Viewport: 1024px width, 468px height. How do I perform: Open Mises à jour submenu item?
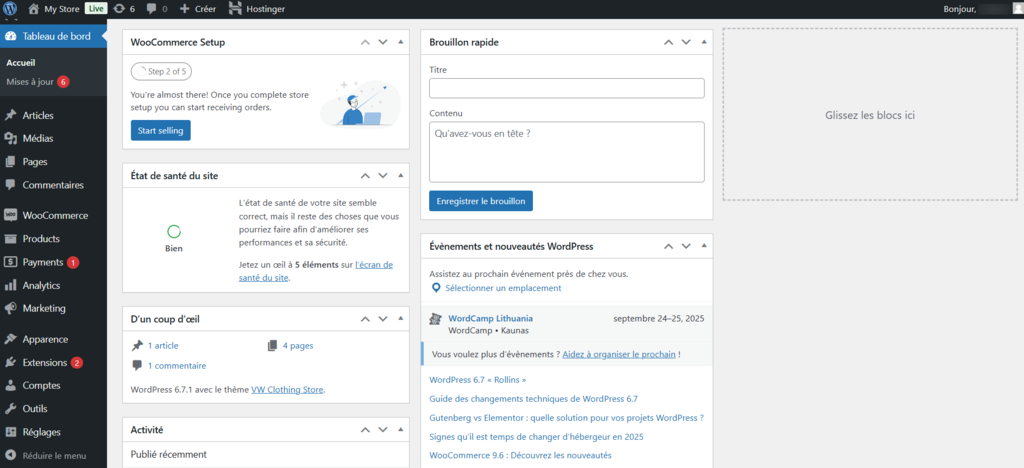30,82
